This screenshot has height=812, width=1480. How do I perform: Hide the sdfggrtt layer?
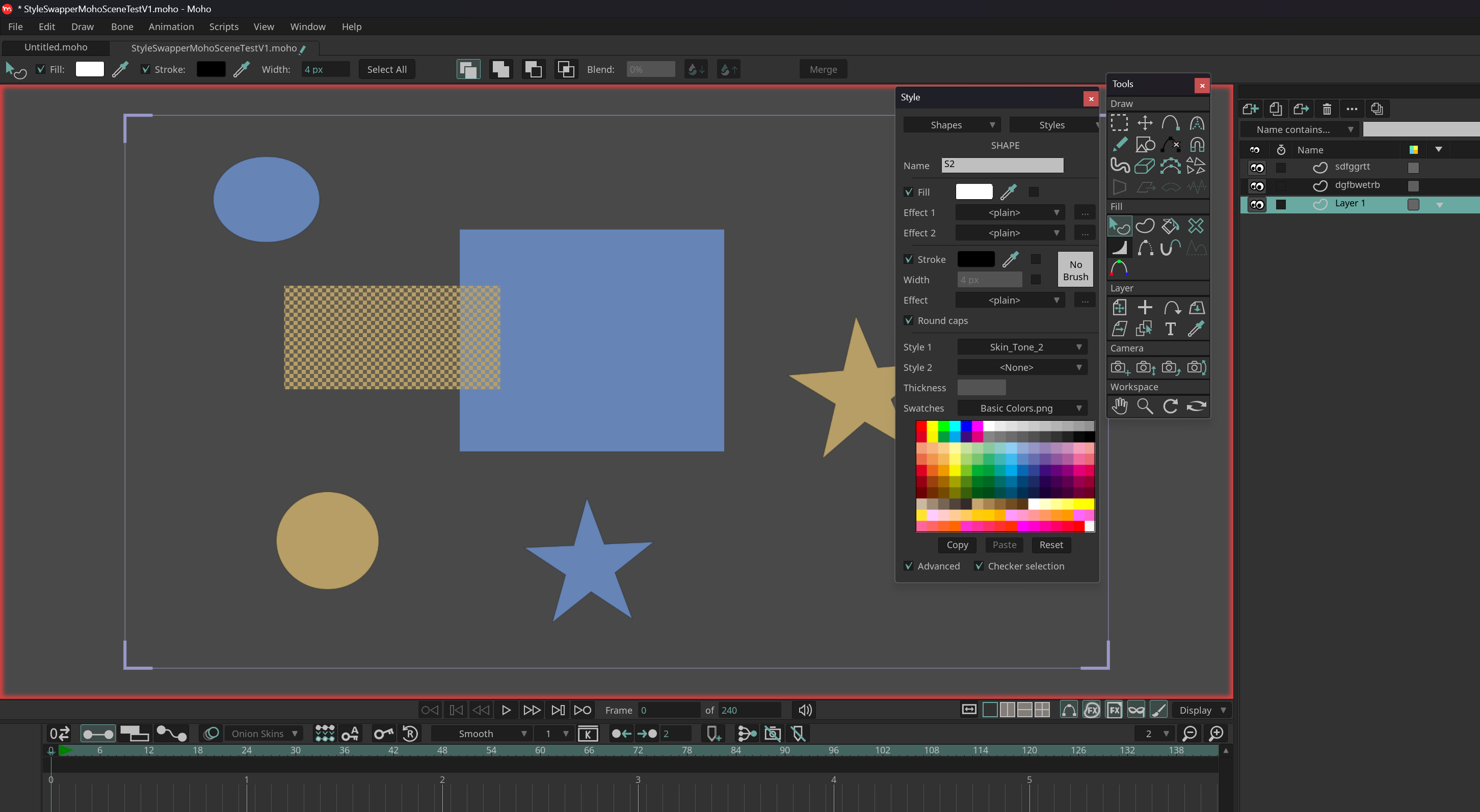(1256, 168)
